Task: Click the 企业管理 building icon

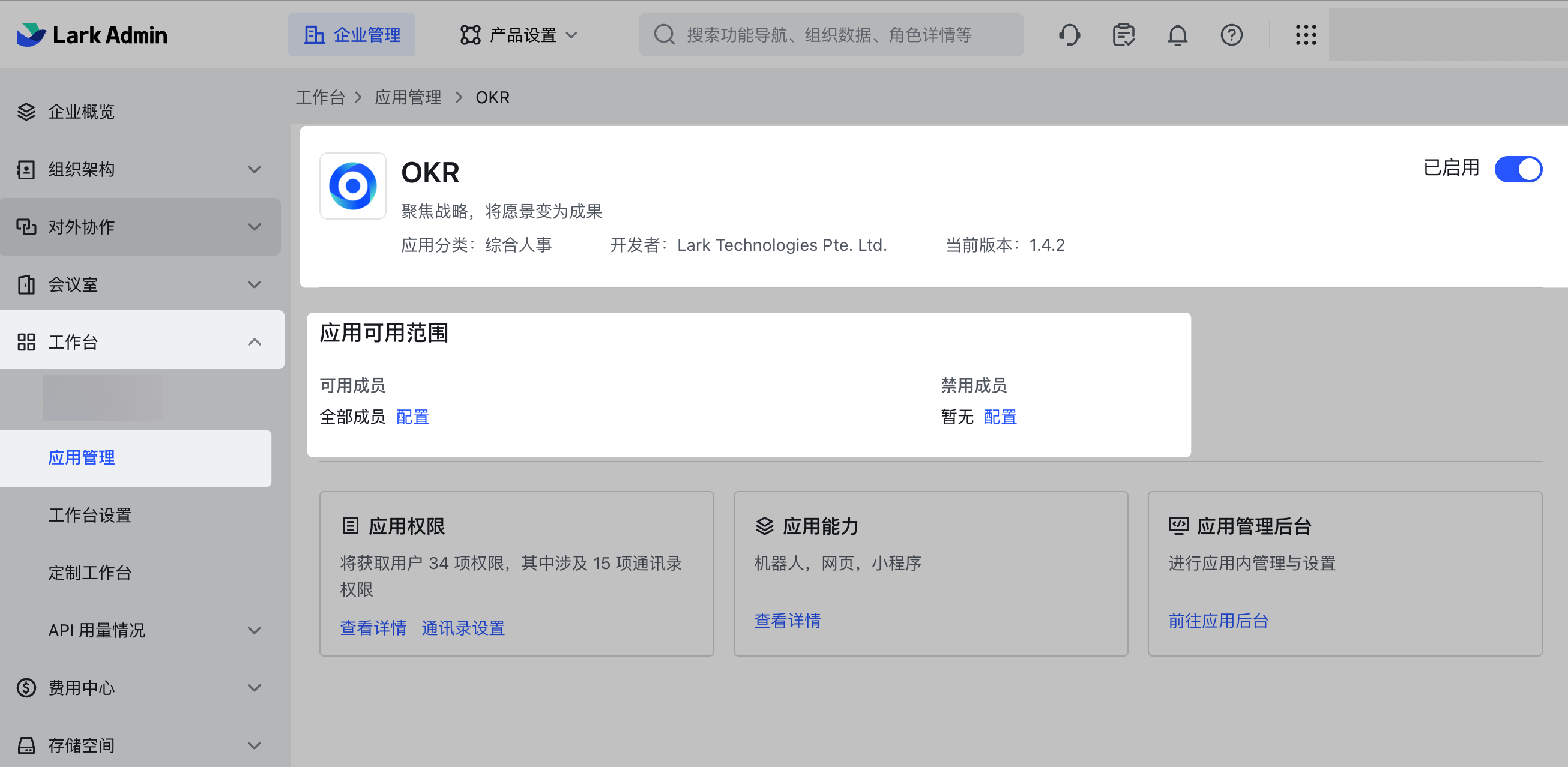Action: (314, 35)
